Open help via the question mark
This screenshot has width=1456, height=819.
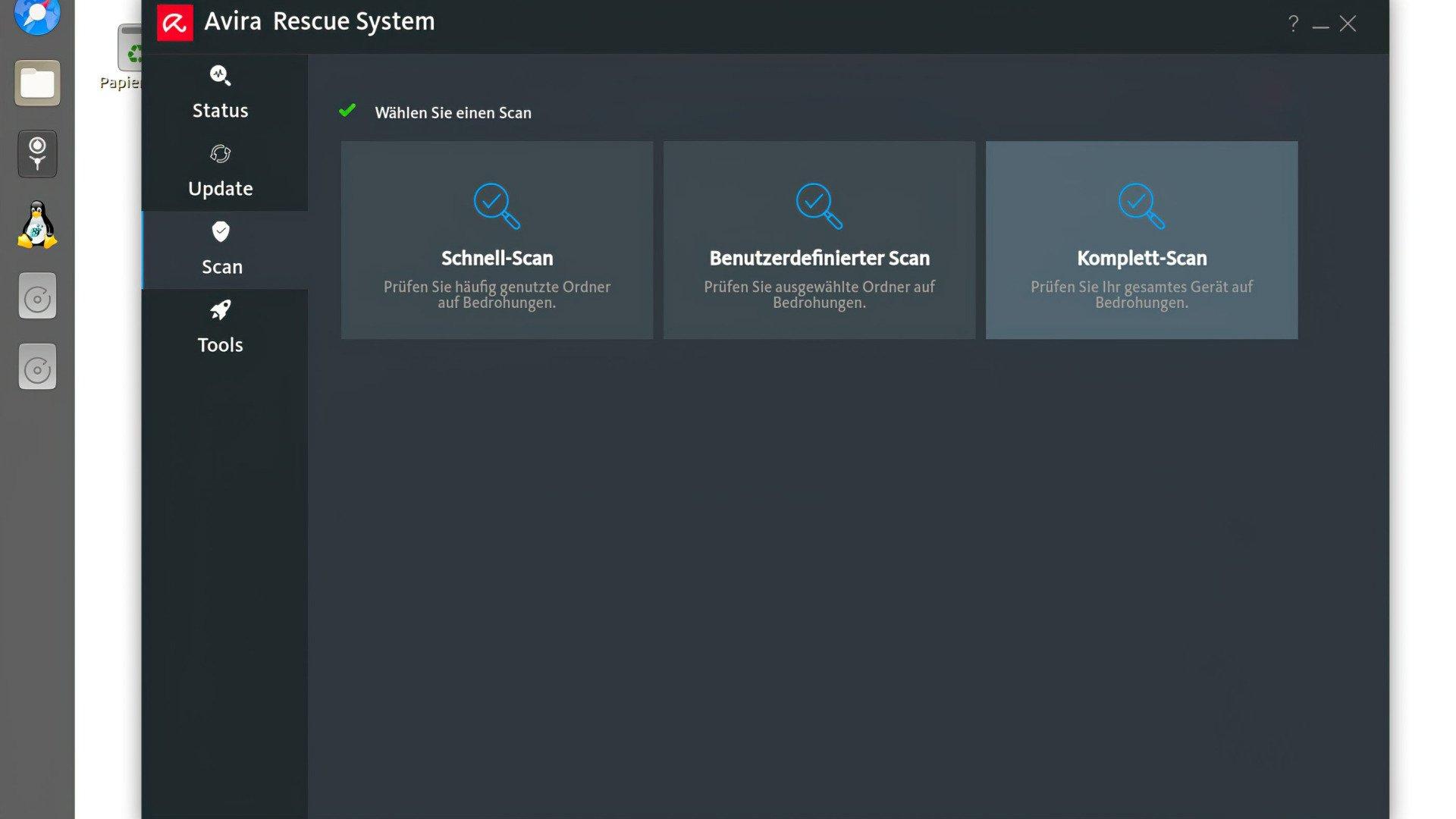tap(1293, 24)
